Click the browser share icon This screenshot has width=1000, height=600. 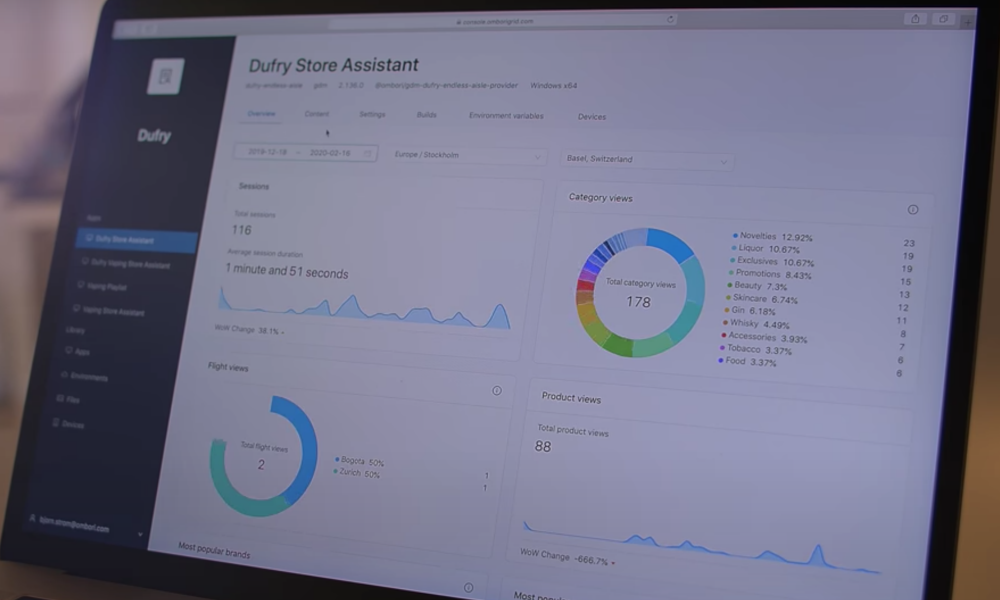[915, 18]
